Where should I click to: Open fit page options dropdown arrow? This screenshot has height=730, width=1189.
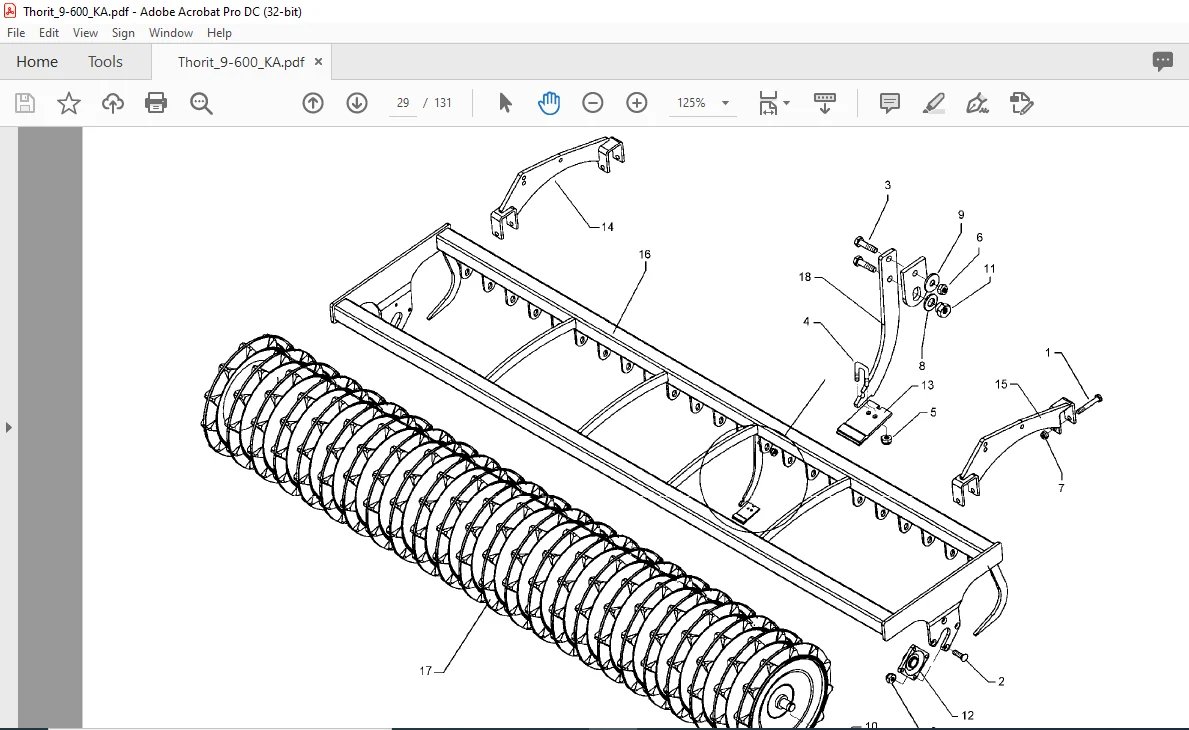click(786, 103)
